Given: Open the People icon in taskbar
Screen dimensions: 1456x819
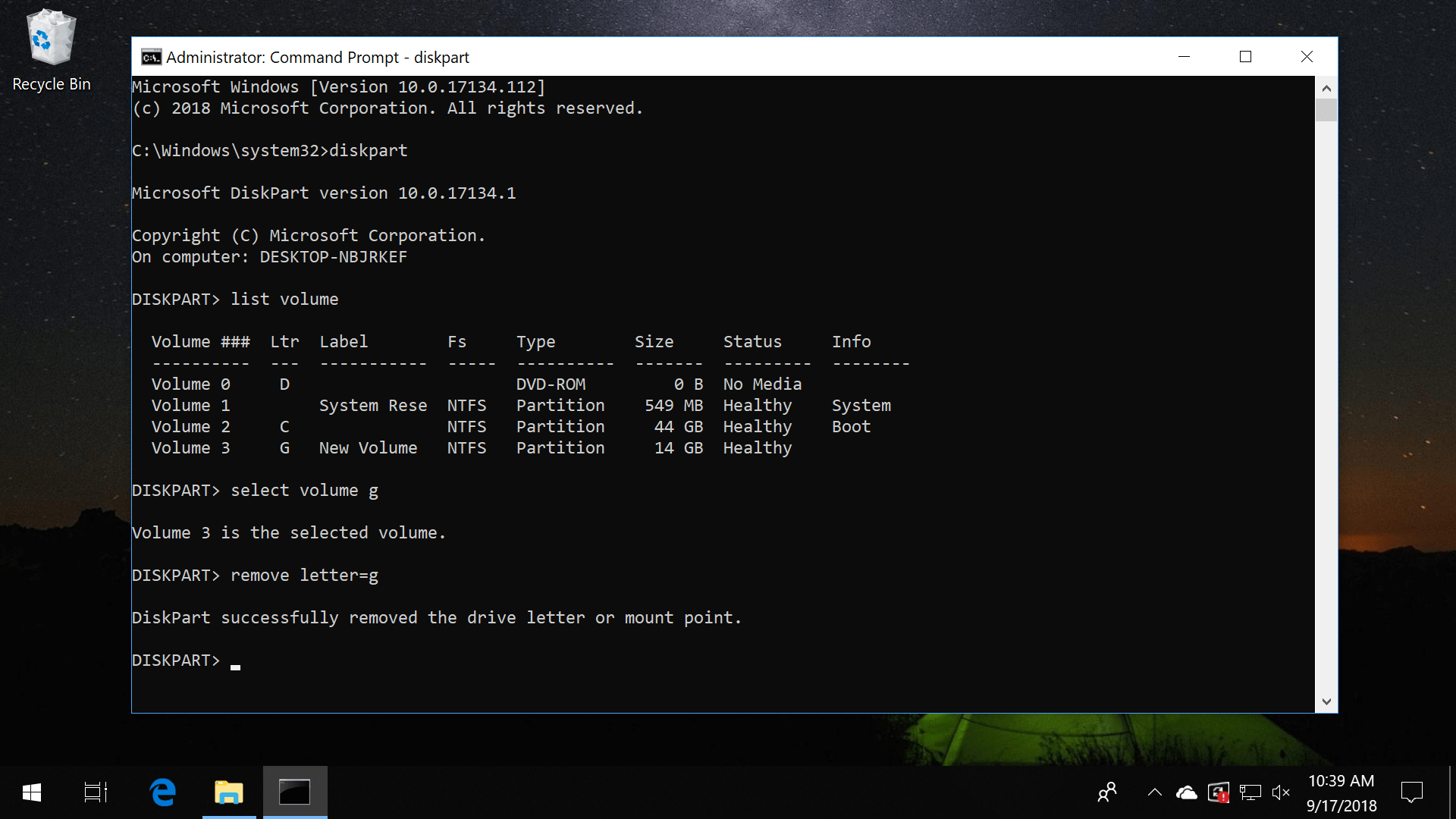Looking at the screenshot, I should [1107, 792].
